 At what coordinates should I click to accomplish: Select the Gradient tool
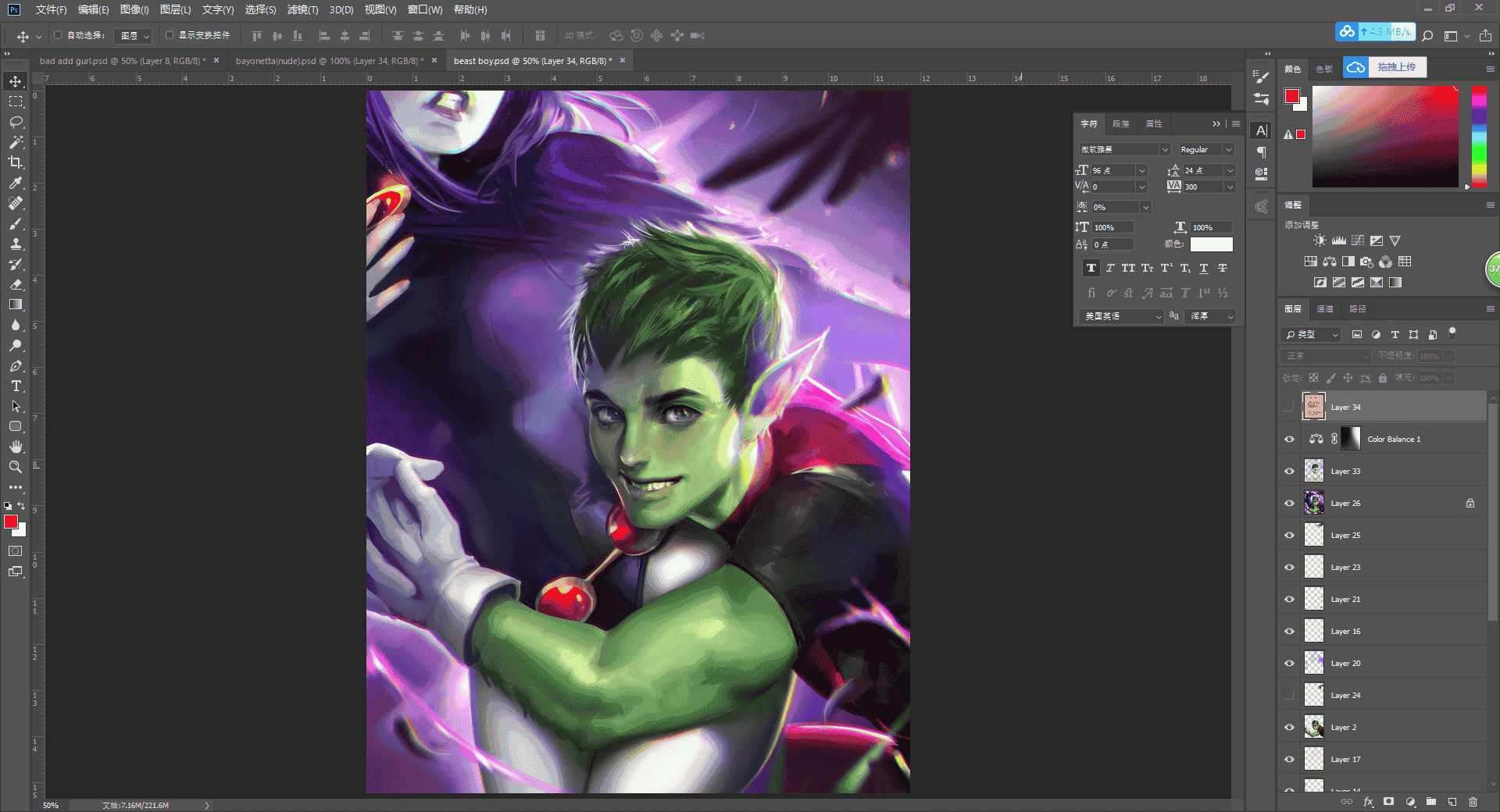point(16,304)
